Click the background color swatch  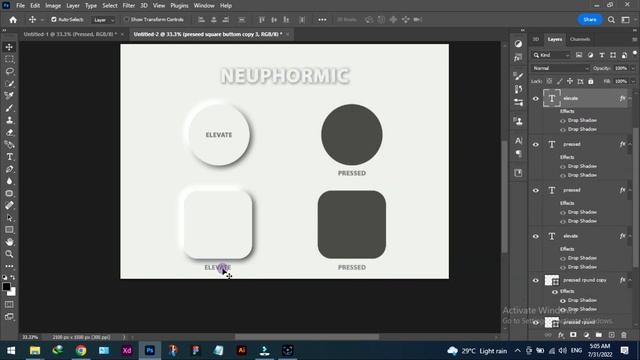click(12, 292)
